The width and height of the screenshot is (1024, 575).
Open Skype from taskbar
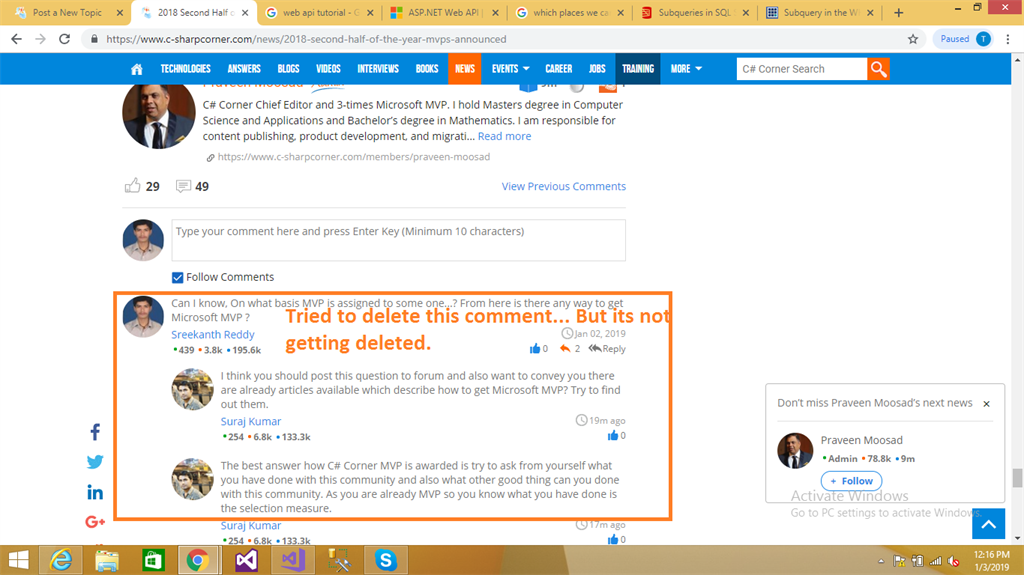(x=385, y=560)
